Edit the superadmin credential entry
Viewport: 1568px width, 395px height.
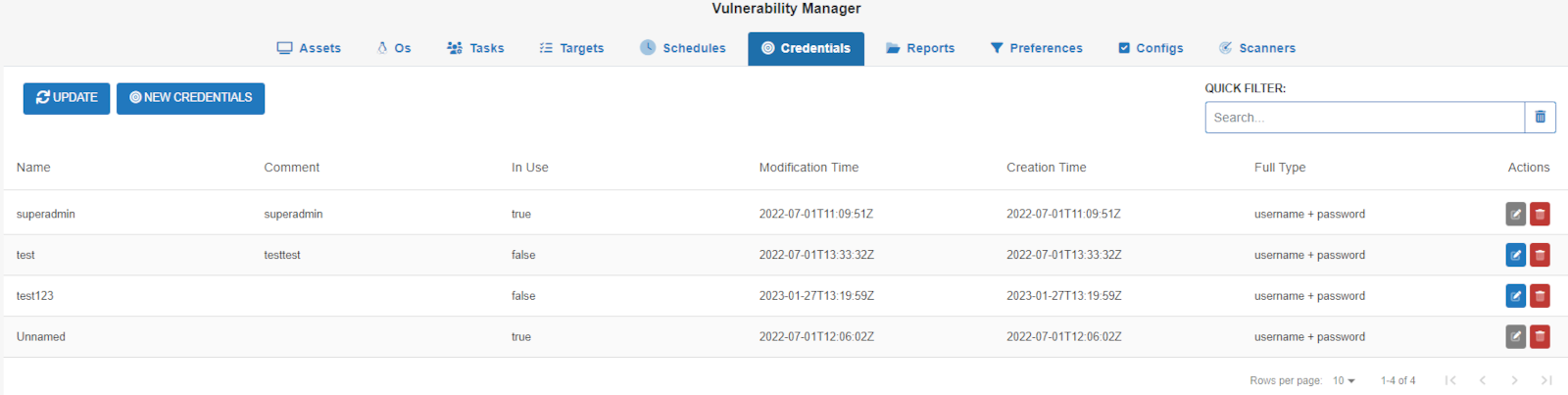(1515, 214)
